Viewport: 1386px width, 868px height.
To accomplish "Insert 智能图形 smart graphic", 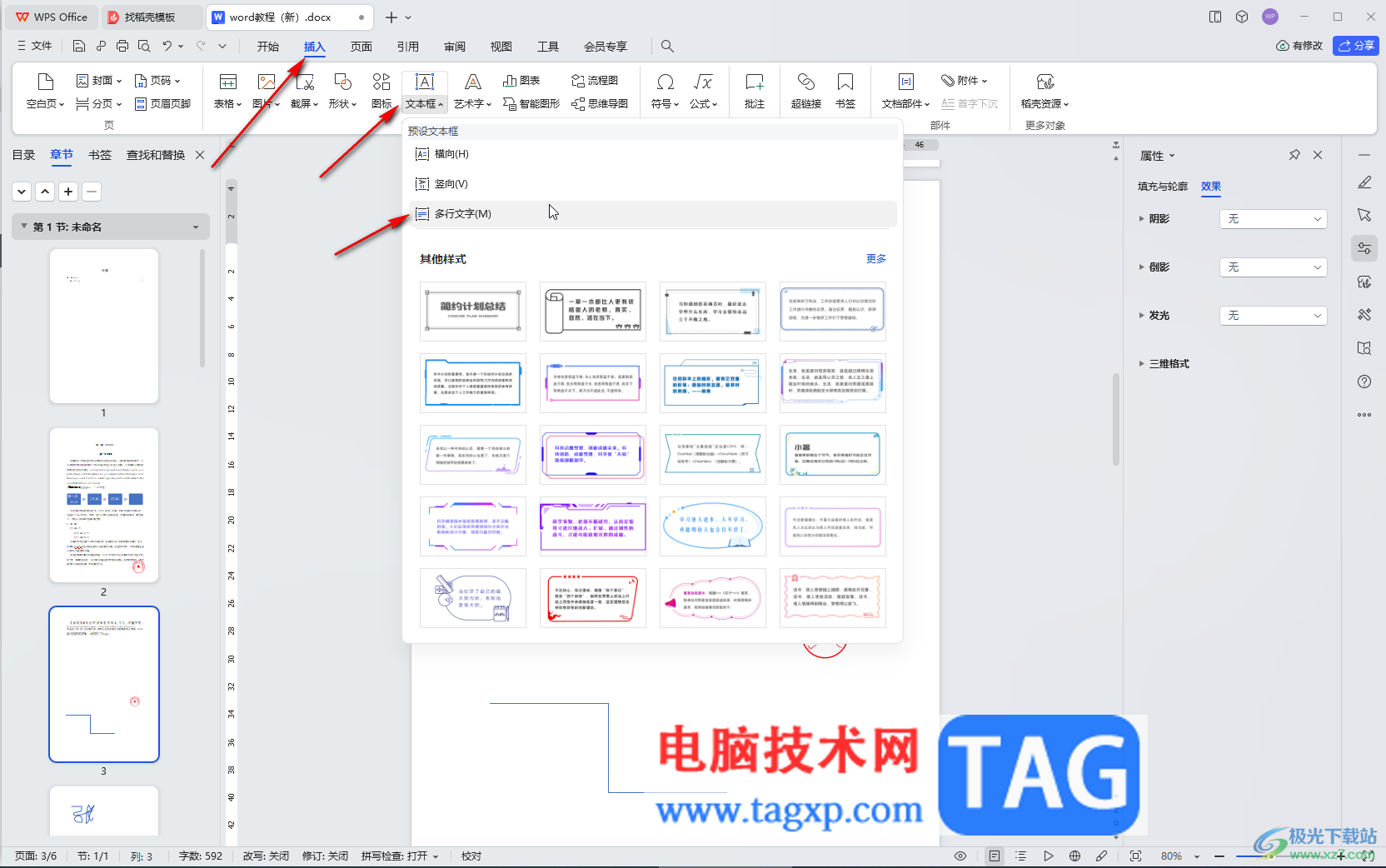I will (531, 104).
